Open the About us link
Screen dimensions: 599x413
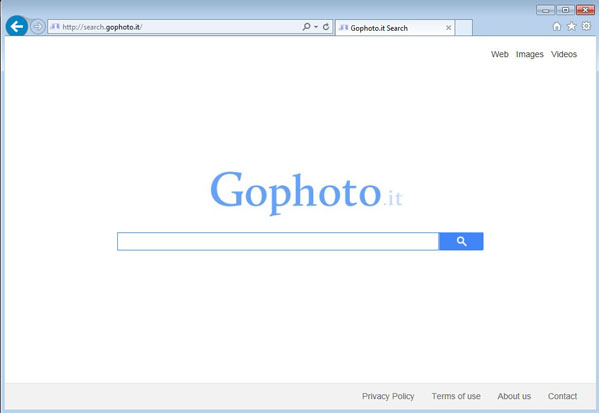[x=514, y=396]
